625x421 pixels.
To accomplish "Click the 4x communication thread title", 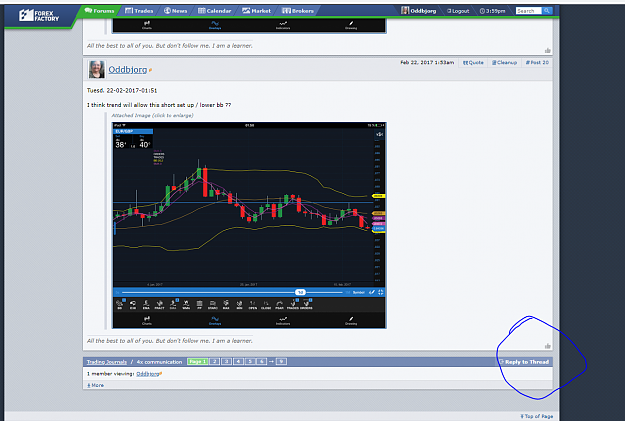I will [x=159, y=362].
